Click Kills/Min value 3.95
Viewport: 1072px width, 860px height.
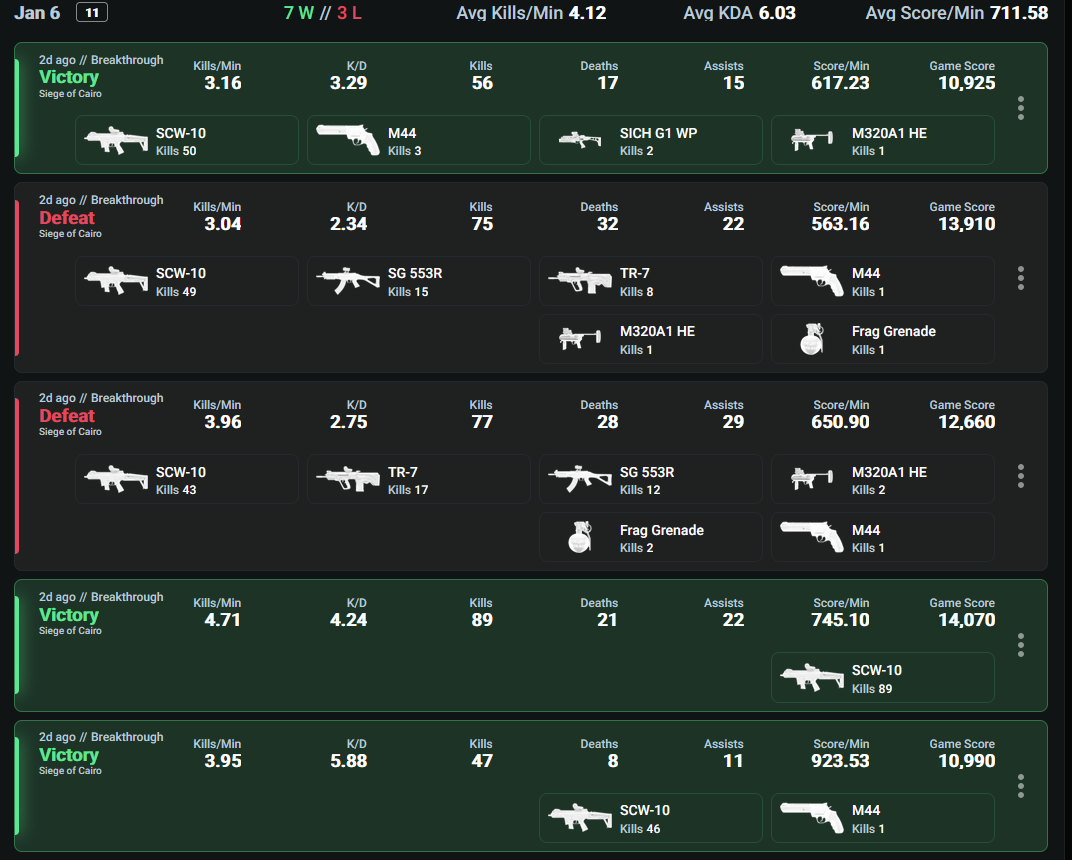pyautogui.click(x=223, y=761)
